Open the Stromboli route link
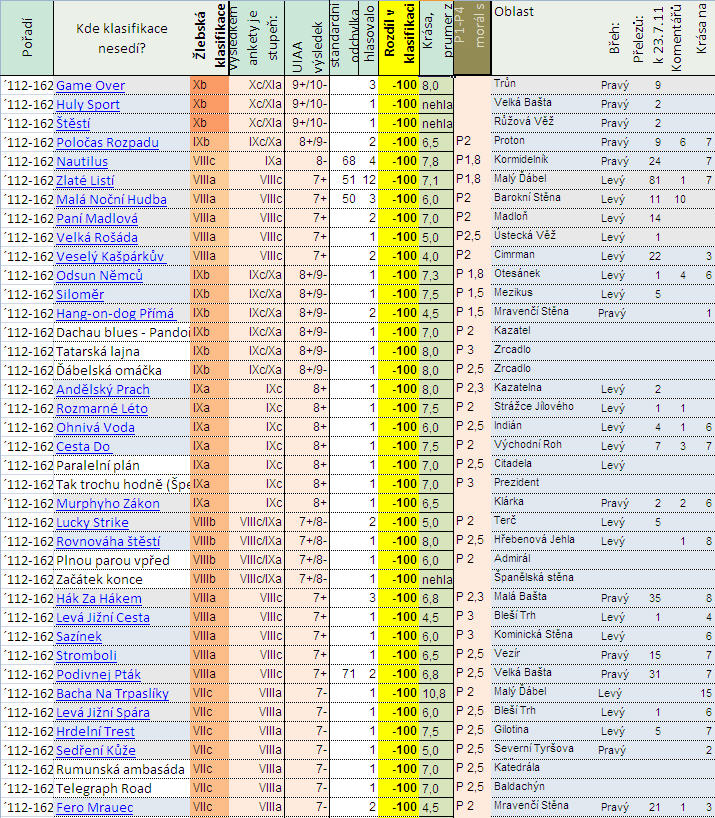Screen dimensions: 715x818 [x=86, y=655]
